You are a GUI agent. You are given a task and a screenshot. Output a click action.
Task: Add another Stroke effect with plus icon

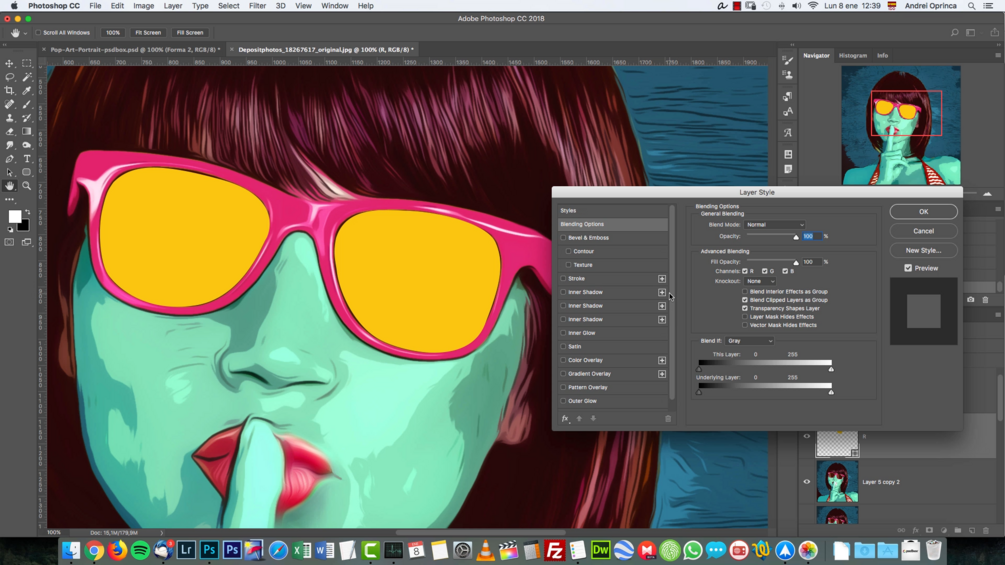[x=662, y=279]
